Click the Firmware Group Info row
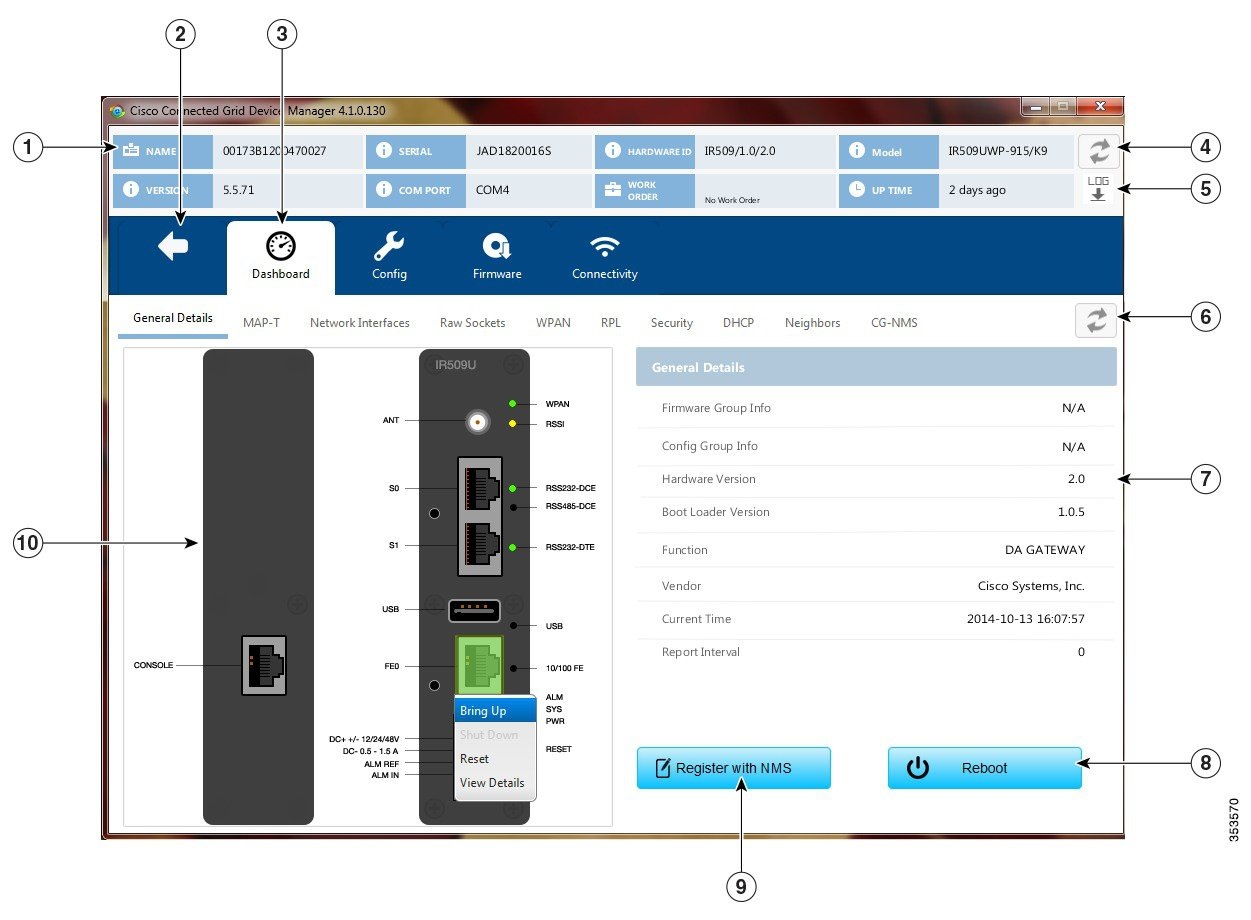This screenshot has height=920, width=1251. click(876, 408)
